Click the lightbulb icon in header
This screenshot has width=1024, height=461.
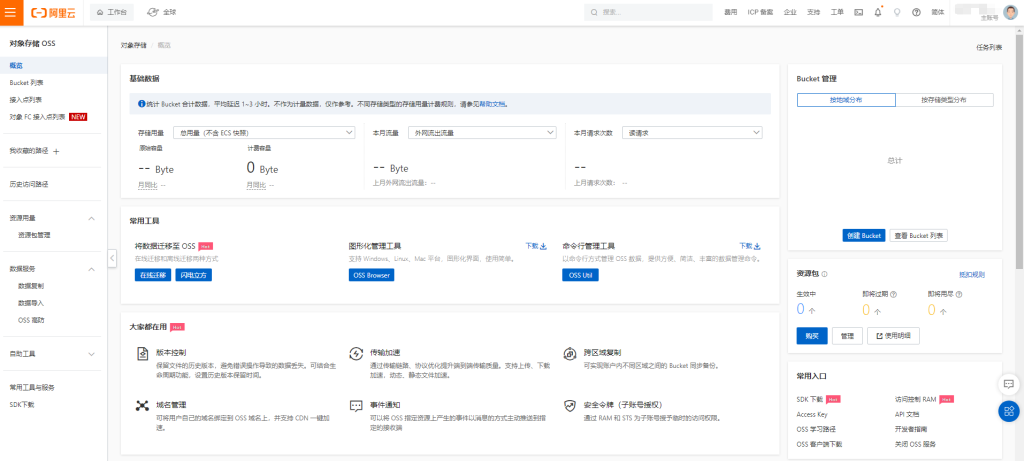(x=897, y=12)
